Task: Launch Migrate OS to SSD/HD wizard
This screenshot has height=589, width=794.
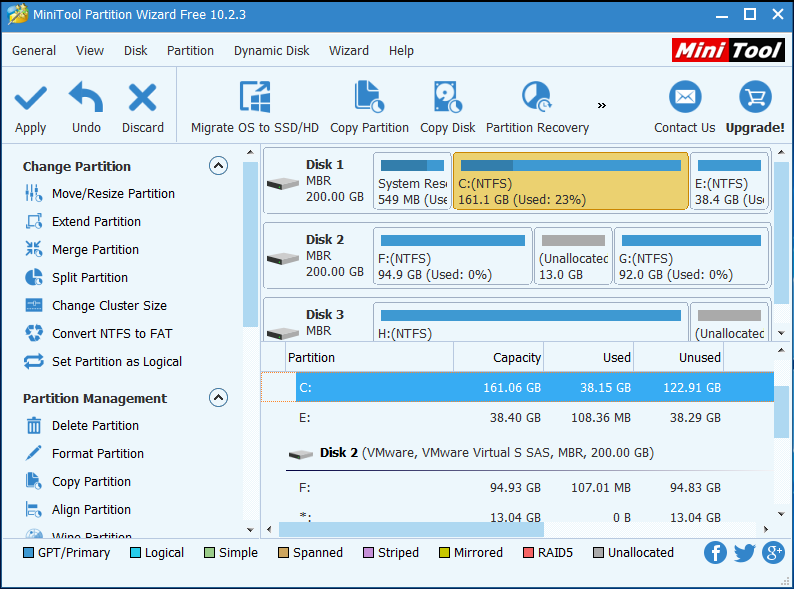Action: (x=255, y=108)
